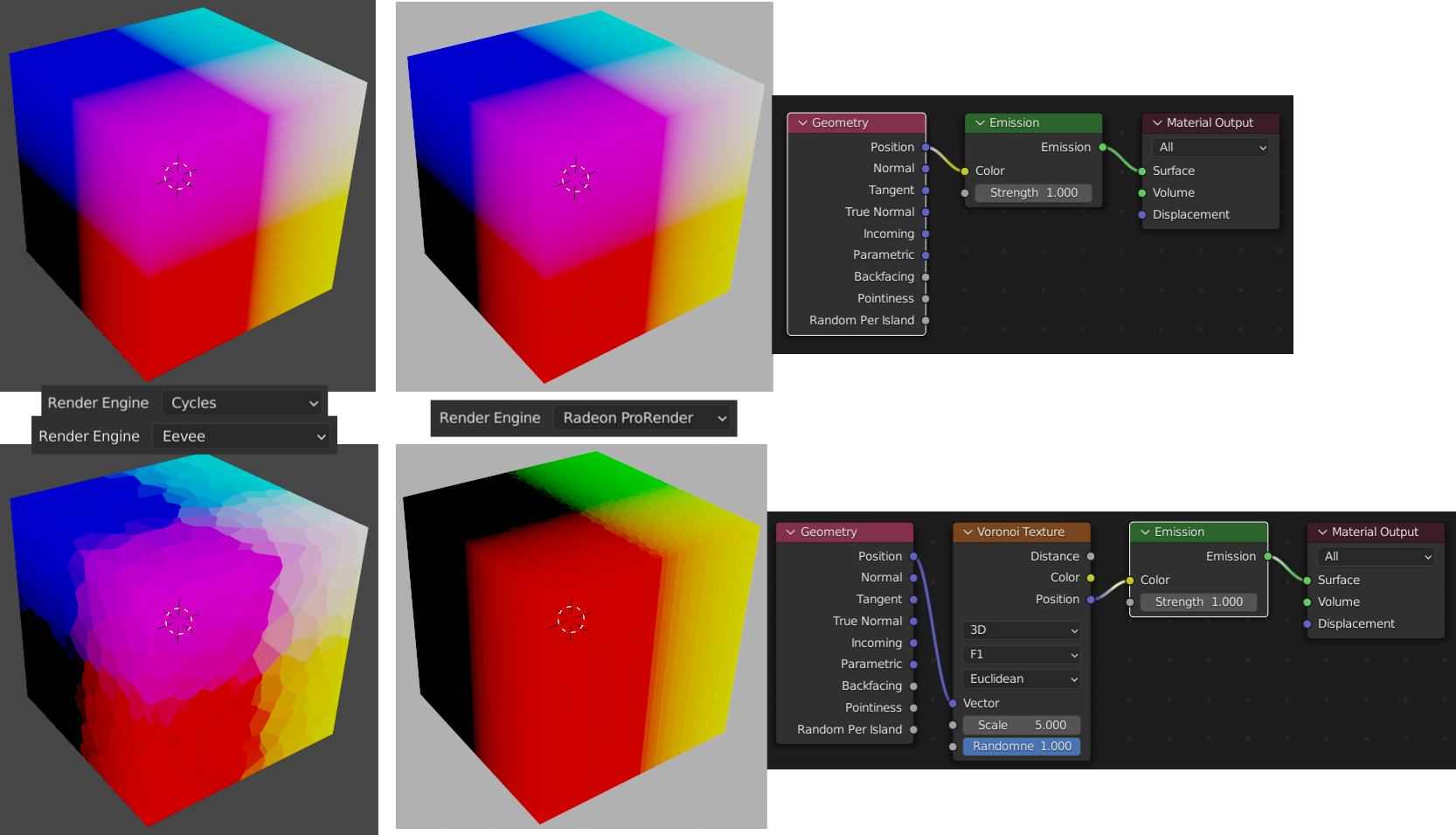The image size is (1456, 835).
Task: Click the Vector input socket of the Voronoi Texture
Action: pos(952,703)
